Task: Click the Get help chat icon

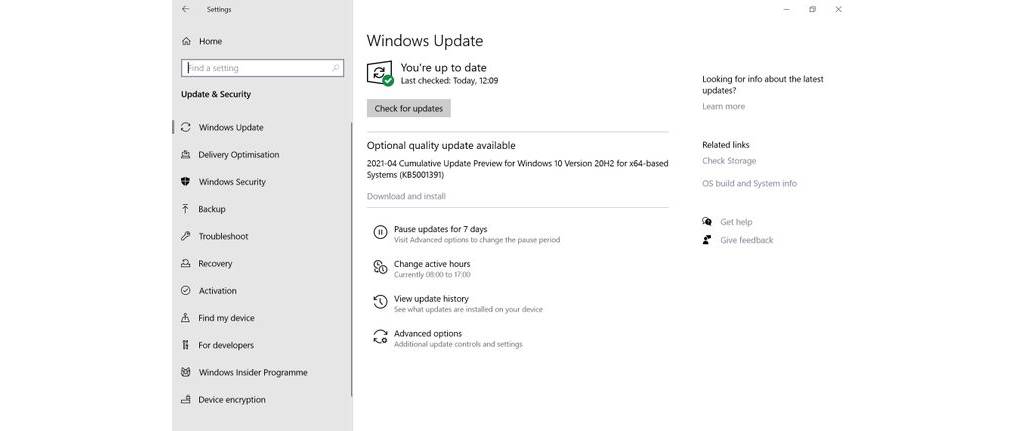Action: (707, 222)
